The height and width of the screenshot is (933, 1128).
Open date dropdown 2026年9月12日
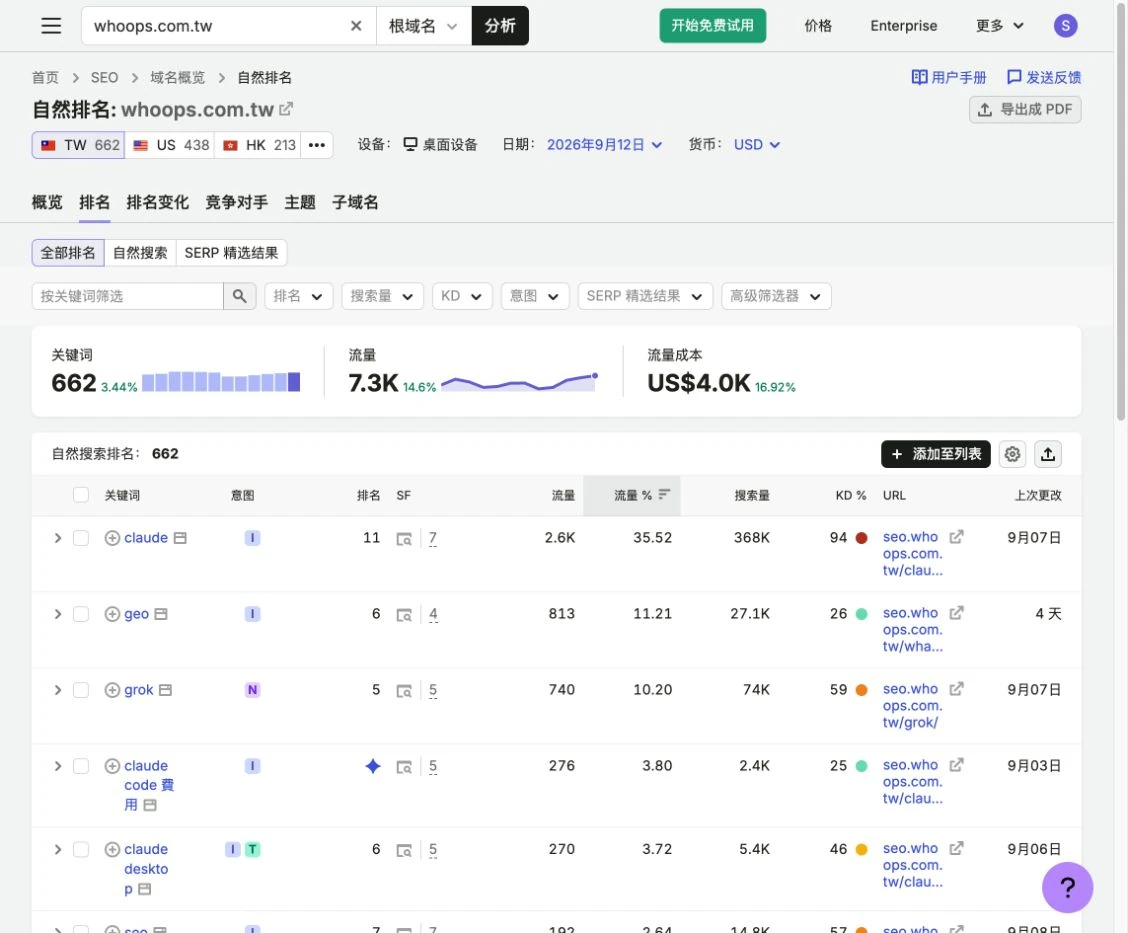coord(604,145)
